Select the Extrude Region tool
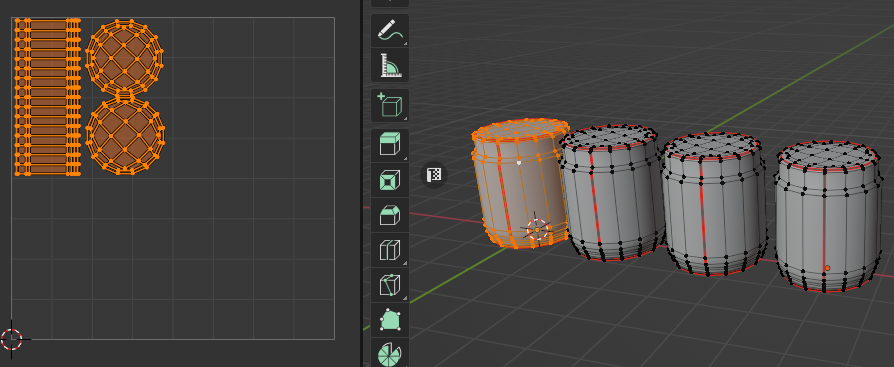This screenshot has width=894, height=367. (390, 145)
